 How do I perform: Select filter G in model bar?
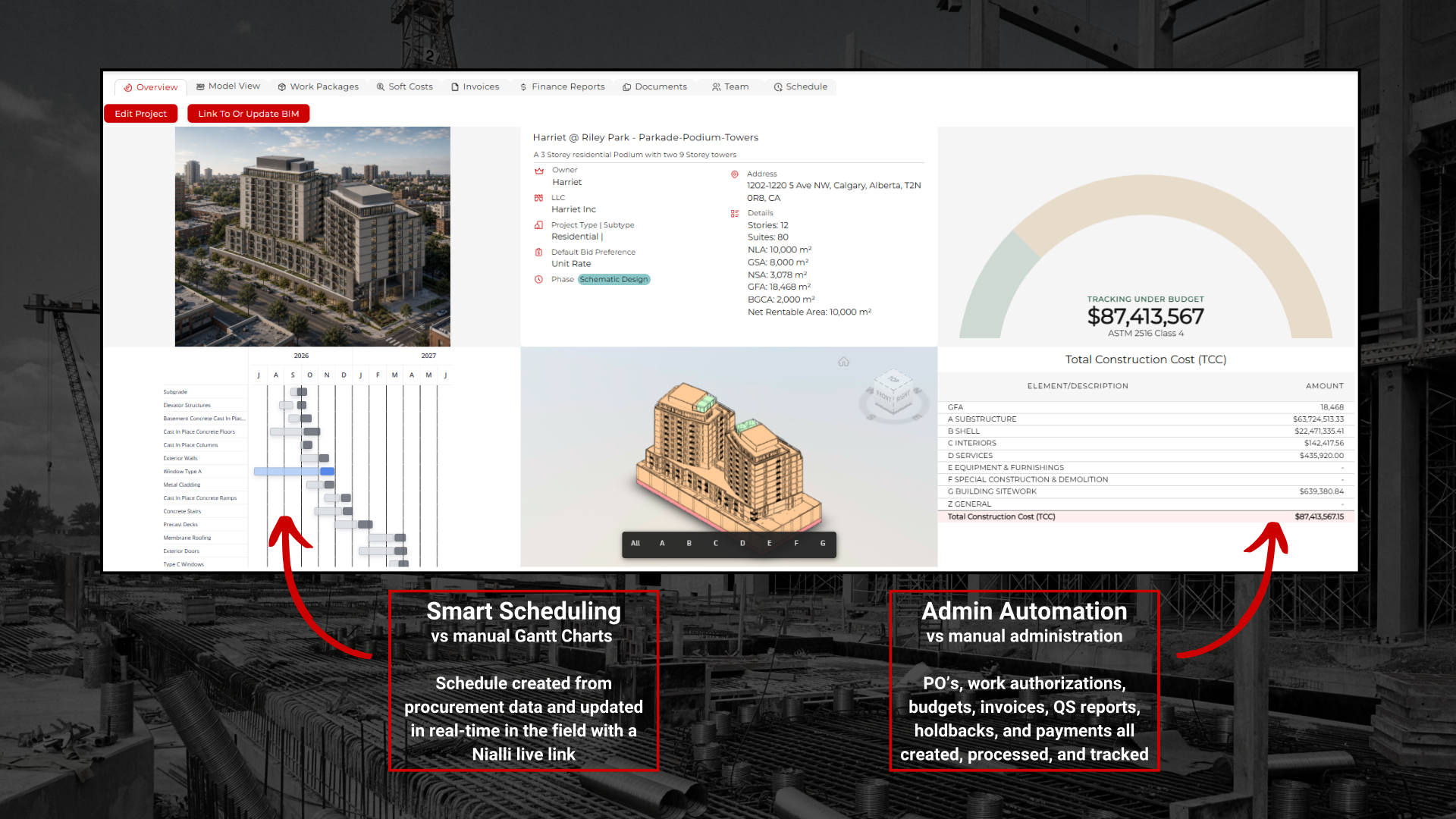(823, 544)
